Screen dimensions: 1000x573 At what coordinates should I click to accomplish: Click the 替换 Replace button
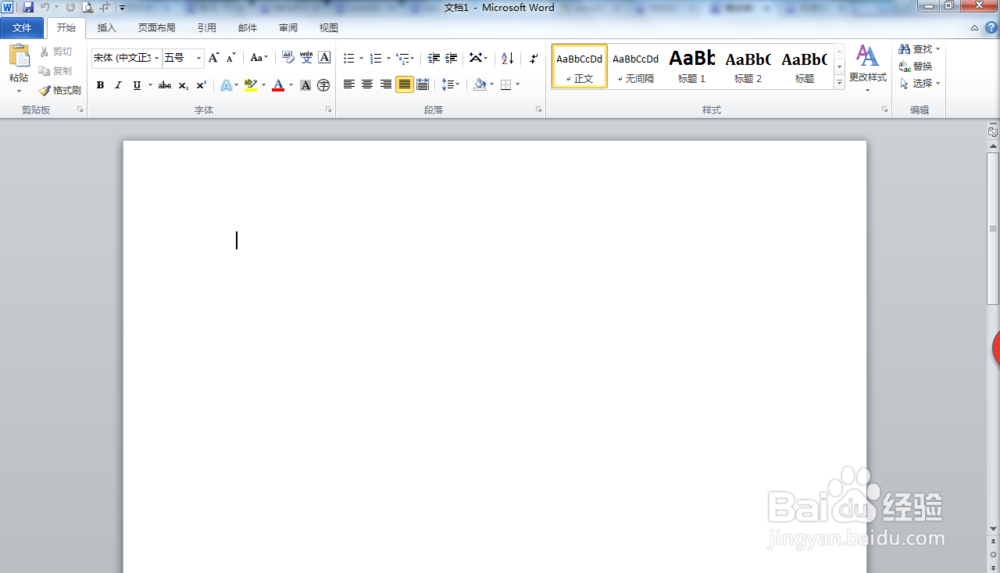pyautogui.click(x=916, y=66)
